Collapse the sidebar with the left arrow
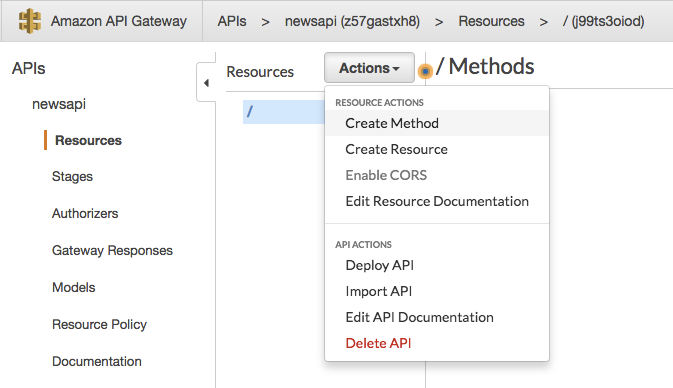The width and height of the screenshot is (673, 388). [x=206, y=83]
